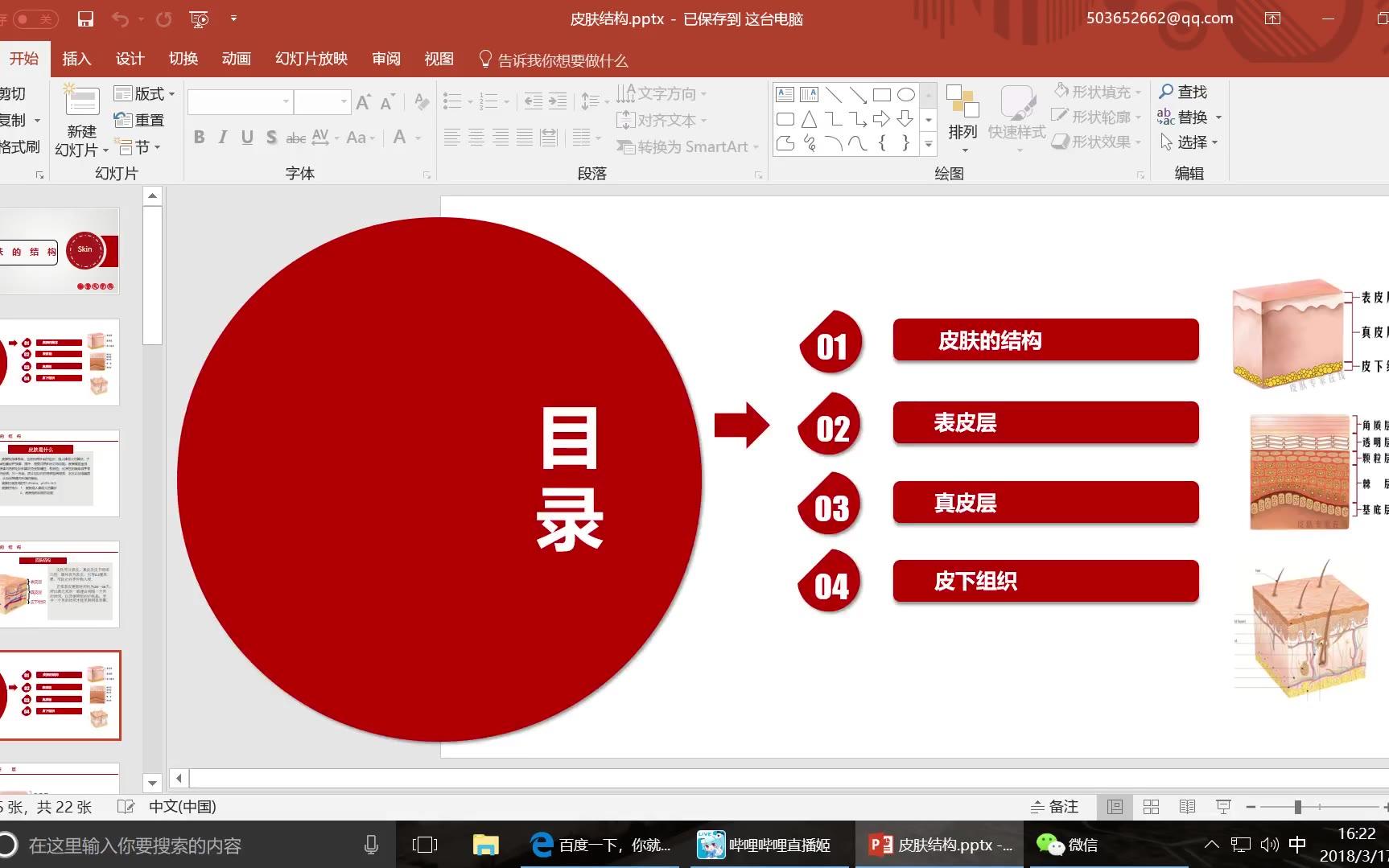Open Shape Fill (形状填充) dropdown
Image resolution: width=1389 pixels, height=868 pixels.
1098,92
